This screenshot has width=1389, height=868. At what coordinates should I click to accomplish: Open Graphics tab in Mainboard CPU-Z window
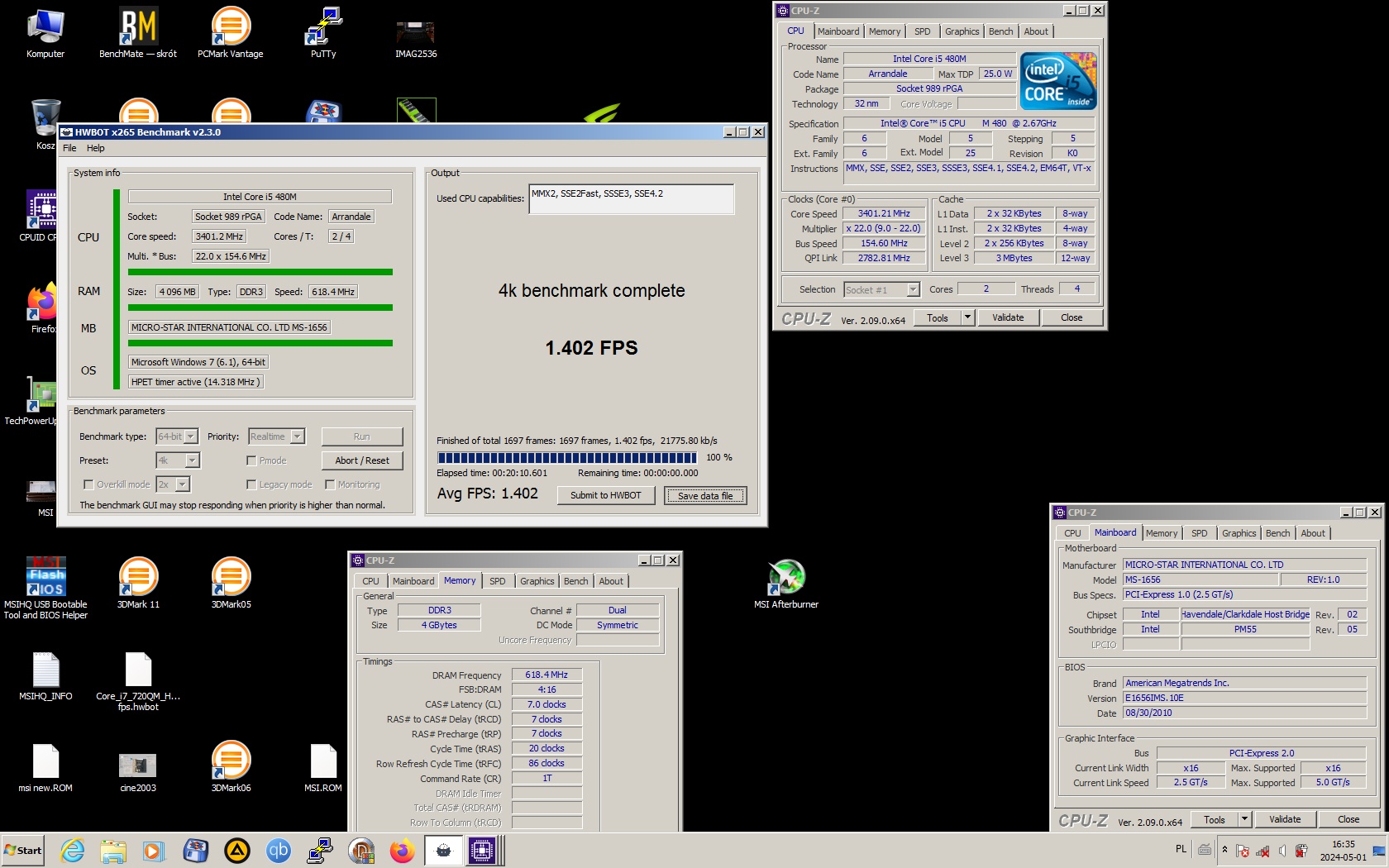tap(1239, 533)
